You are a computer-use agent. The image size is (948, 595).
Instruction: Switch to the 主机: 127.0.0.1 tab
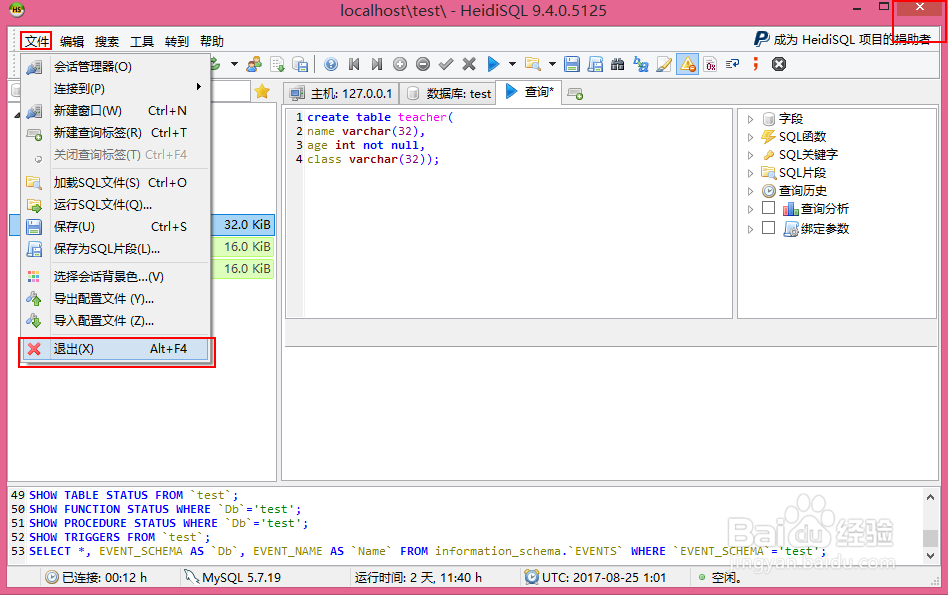click(x=341, y=94)
